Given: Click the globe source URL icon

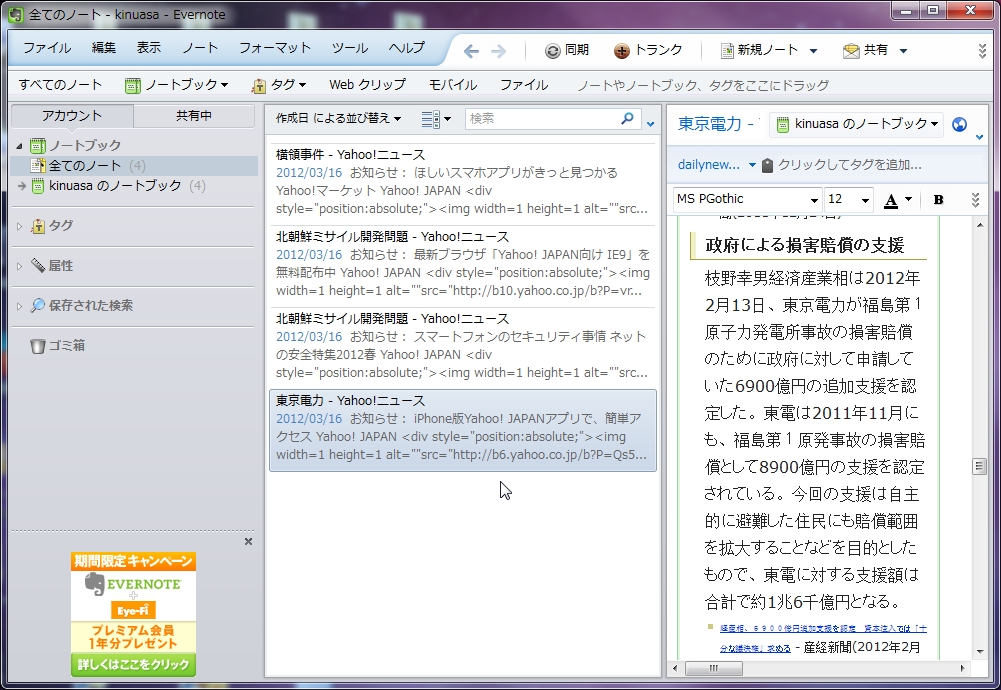Looking at the screenshot, I should pyautogui.click(x=959, y=124).
